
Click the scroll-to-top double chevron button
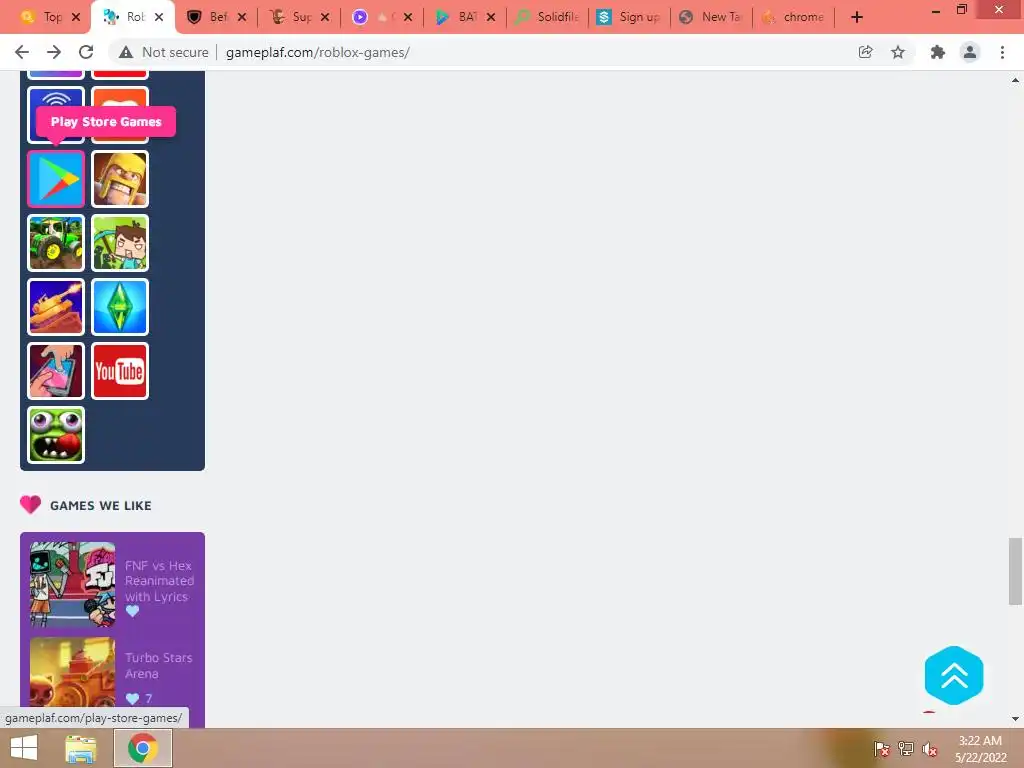953,675
